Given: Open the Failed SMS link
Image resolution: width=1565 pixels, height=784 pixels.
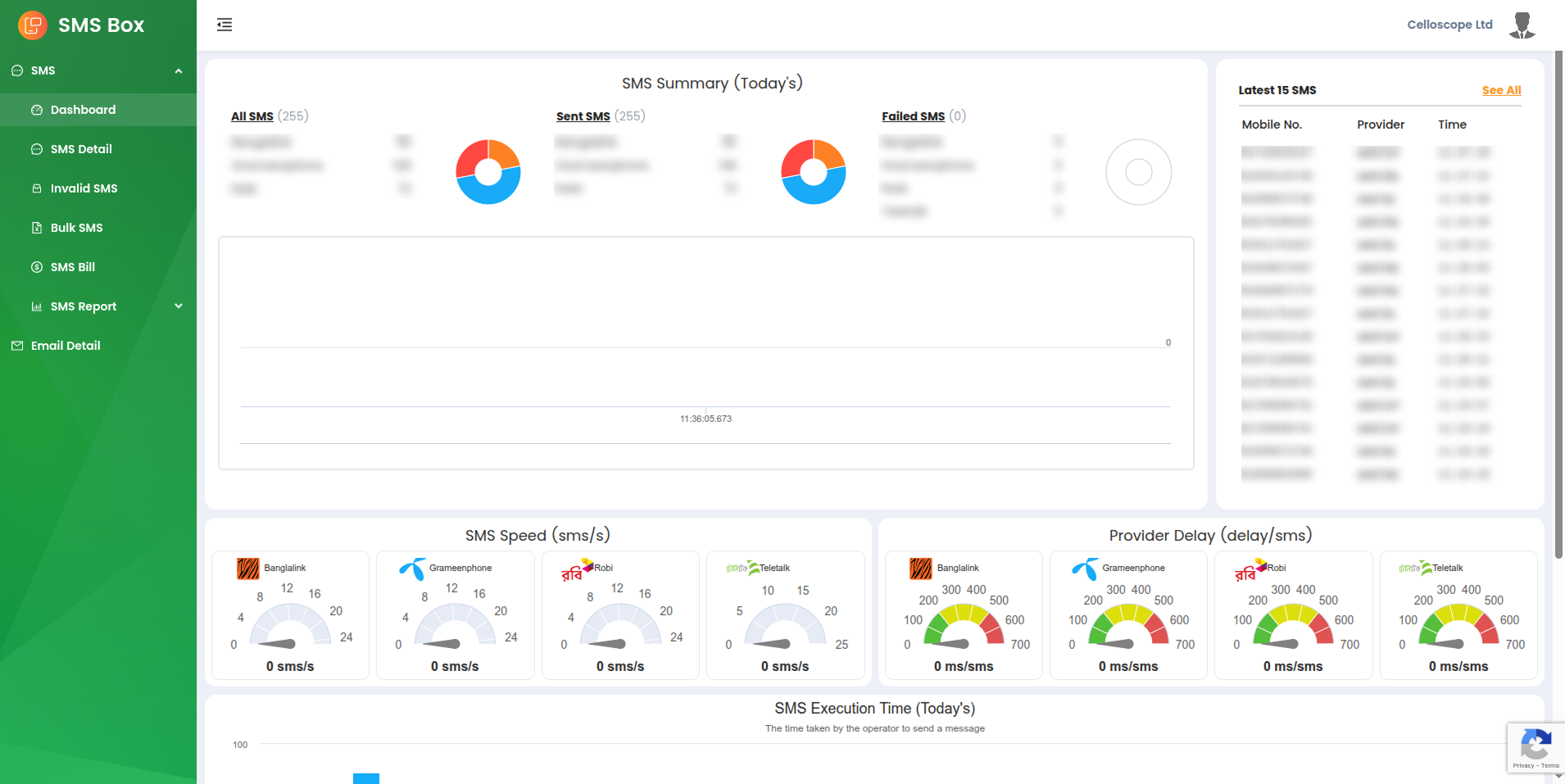Looking at the screenshot, I should pos(913,116).
